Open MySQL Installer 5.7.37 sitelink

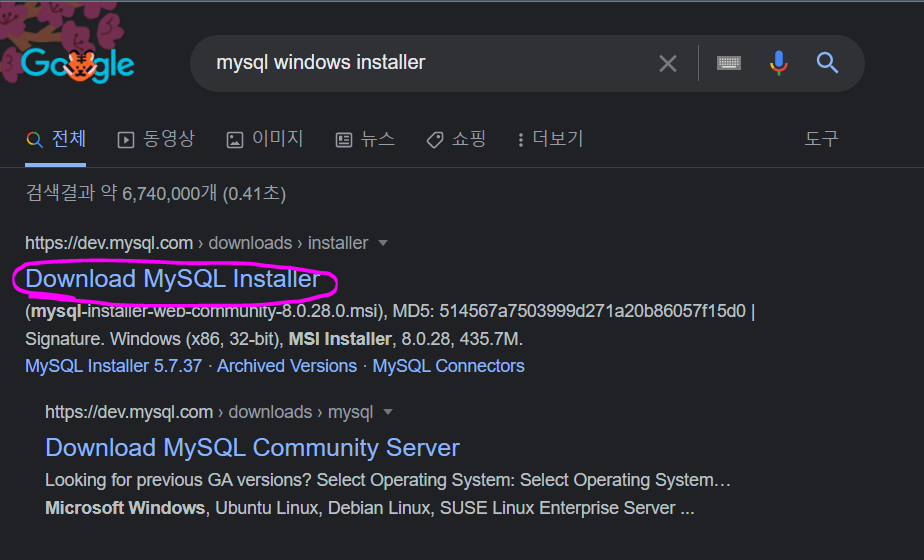click(x=113, y=366)
